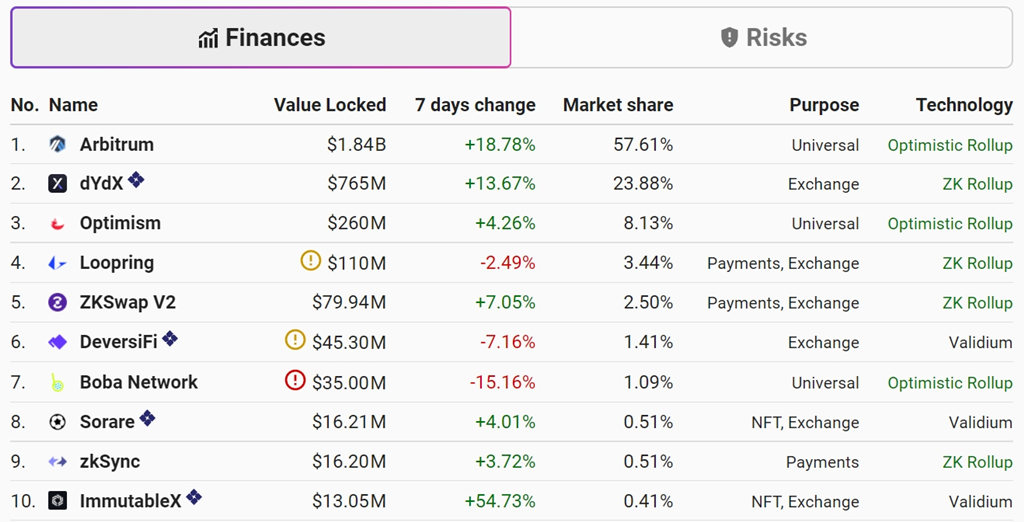
Task: Click the Loopring yellow warning icon
Action: (311, 261)
